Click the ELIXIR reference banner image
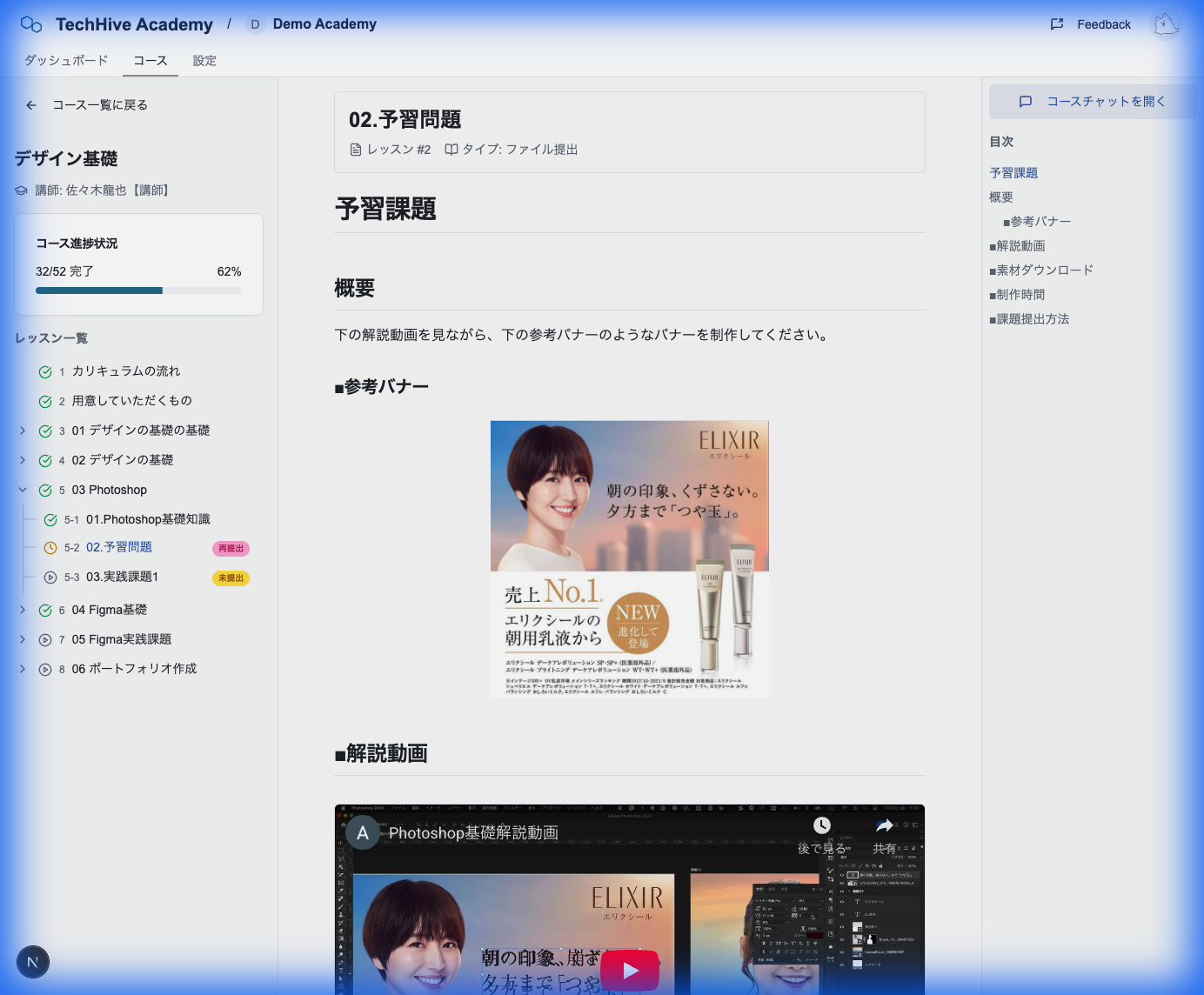 point(630,559)
